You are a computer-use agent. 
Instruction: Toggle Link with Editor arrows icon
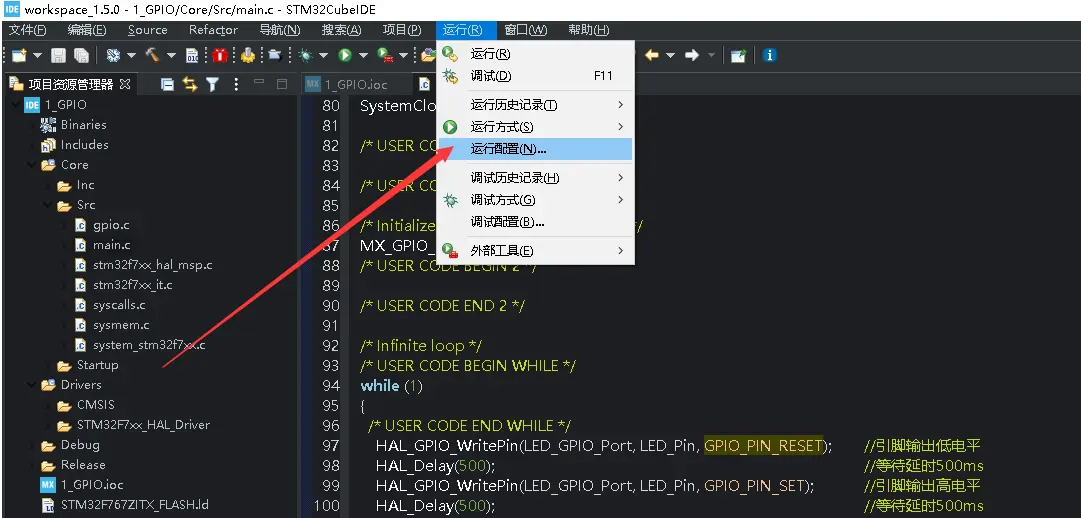point(190,84)
